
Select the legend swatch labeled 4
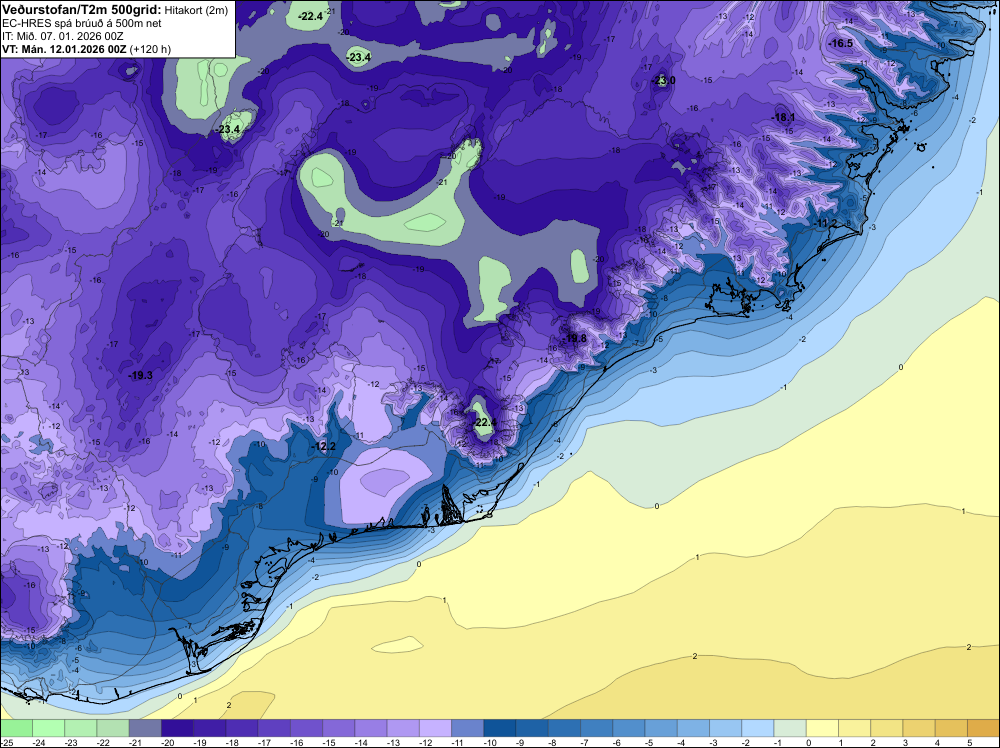952,728
